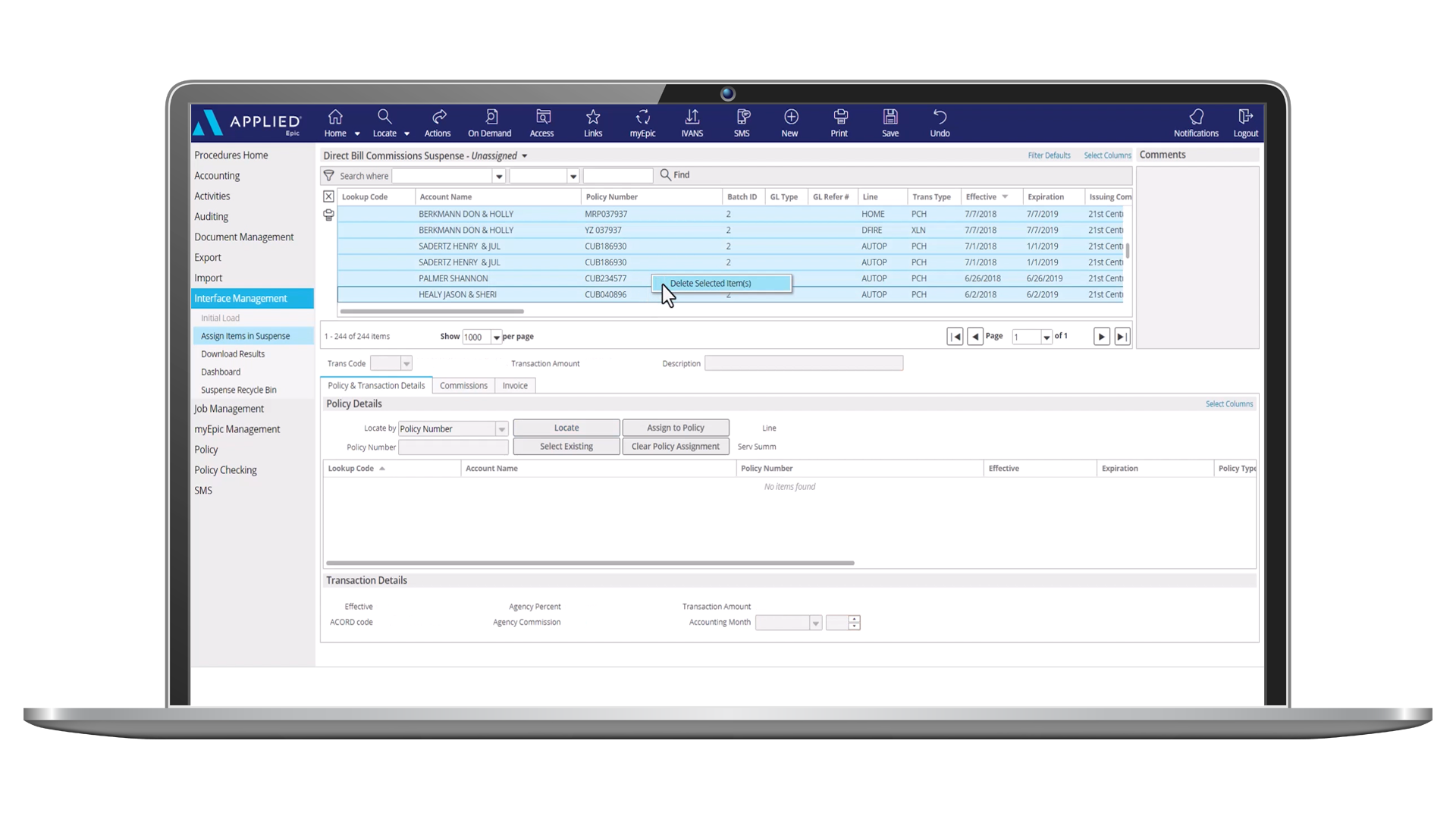Viewport: 1456px width, 819px height.
Task: Switch to the Commissions tab
Action: tap(463, 386)
